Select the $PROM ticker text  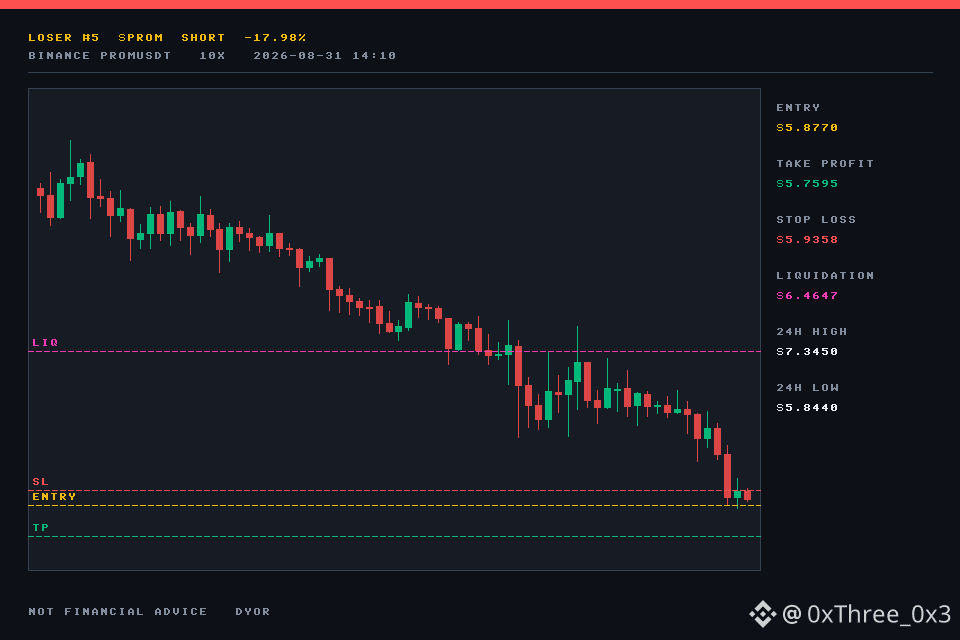141,38
